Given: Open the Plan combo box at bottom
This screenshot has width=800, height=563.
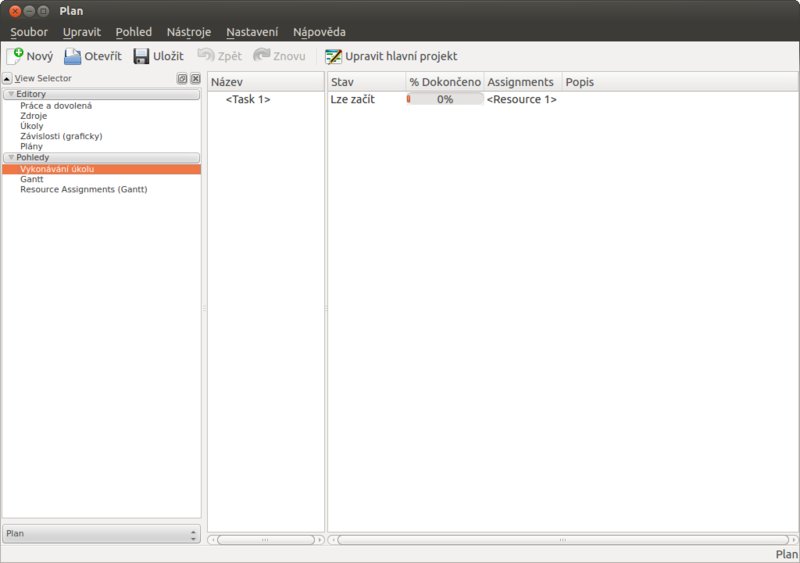Looking at the screenshot, I should click(101, 534).
